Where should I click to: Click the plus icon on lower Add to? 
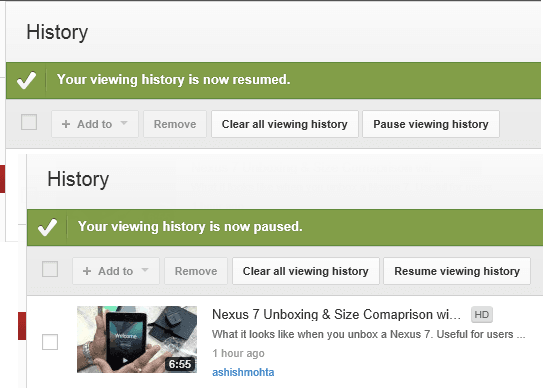[x=87, y=271]
